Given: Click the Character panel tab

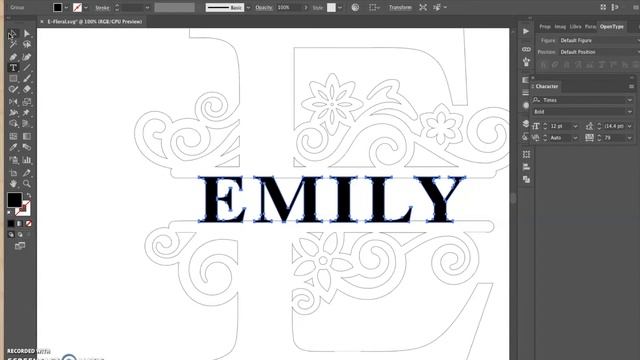Looking at the screenshot, I should point(547,86).
